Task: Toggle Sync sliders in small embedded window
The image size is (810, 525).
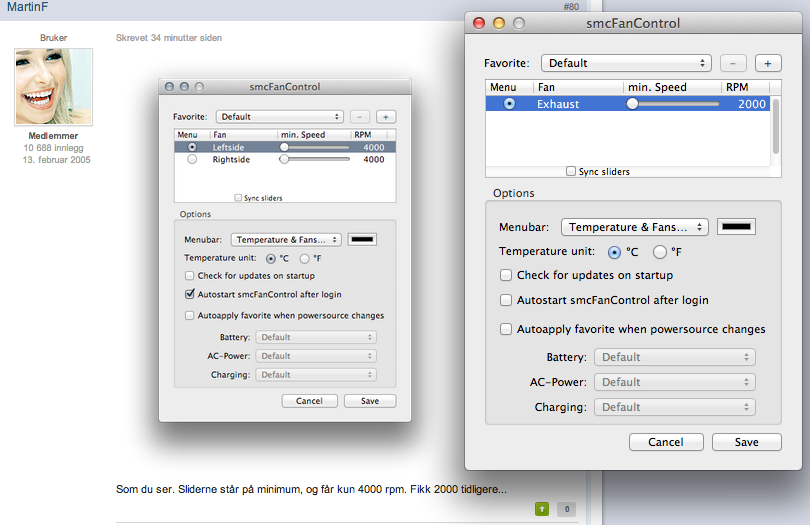Action: (238, 197)
